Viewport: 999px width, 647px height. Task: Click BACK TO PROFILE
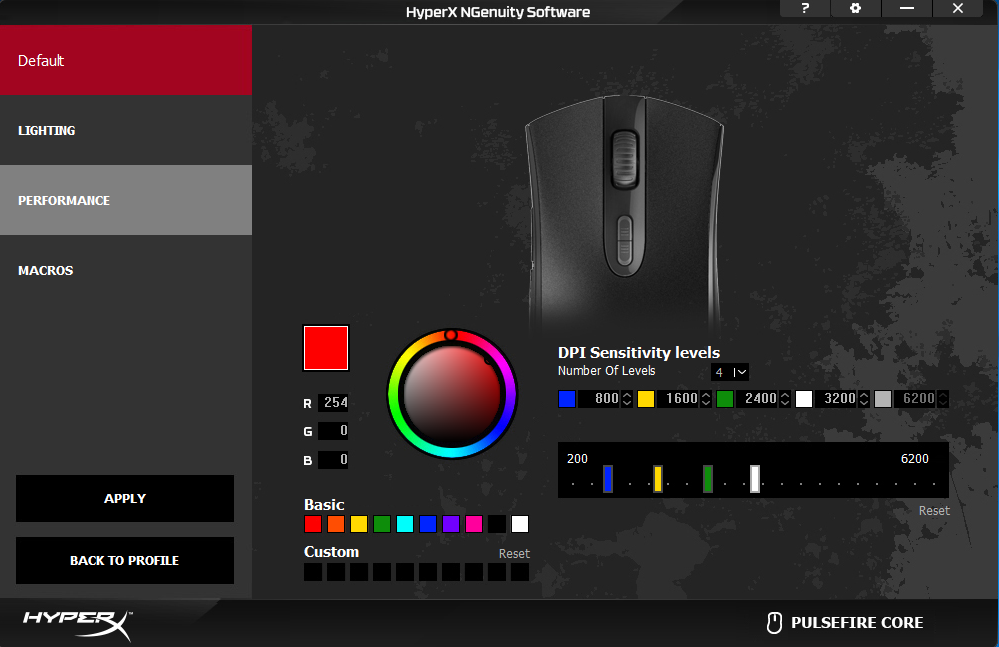click(124, 560)
